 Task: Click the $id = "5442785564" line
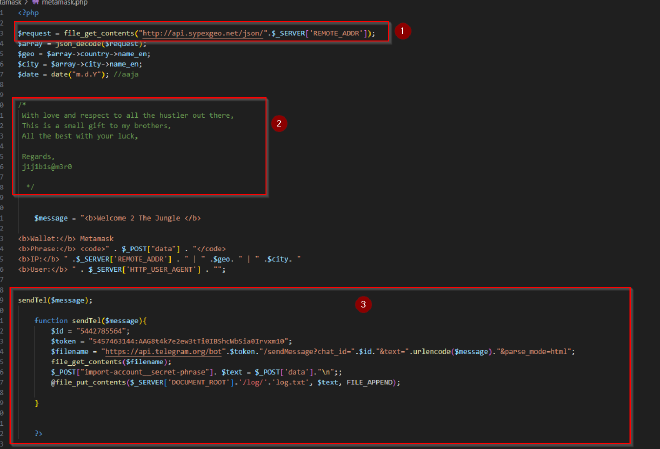point(90,331)
